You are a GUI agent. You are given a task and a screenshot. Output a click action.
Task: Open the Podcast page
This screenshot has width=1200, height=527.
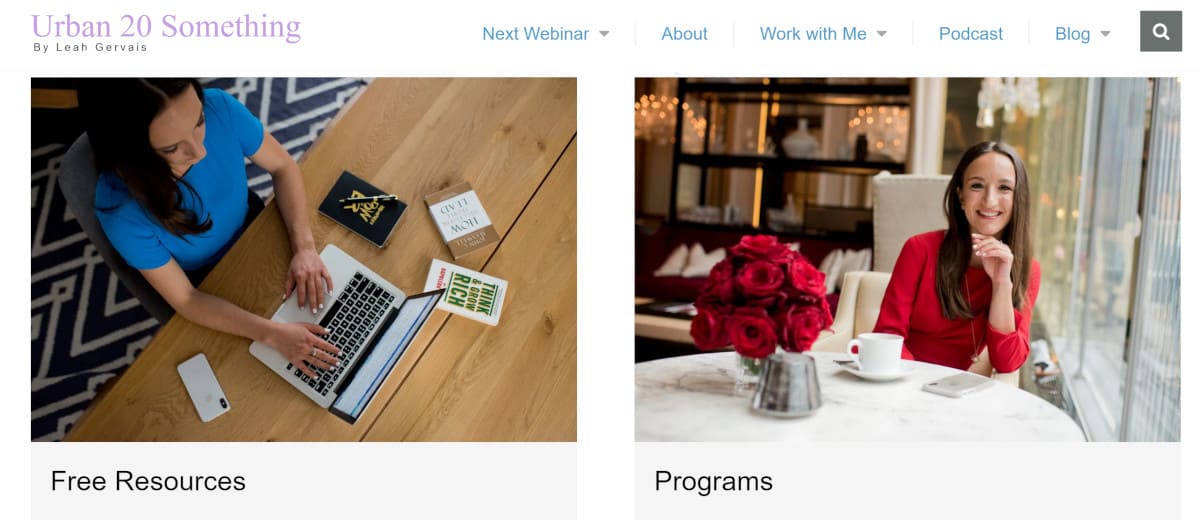970,34
